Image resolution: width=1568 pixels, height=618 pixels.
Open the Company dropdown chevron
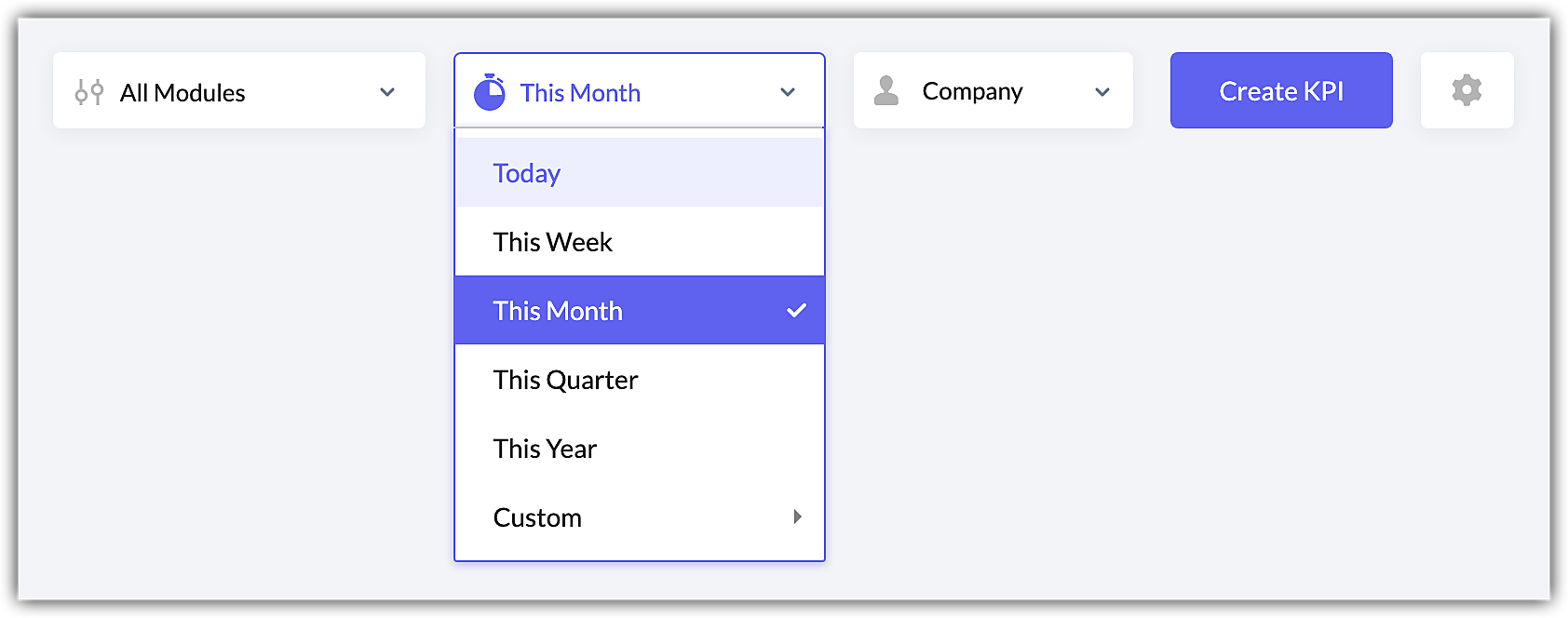1102,92
